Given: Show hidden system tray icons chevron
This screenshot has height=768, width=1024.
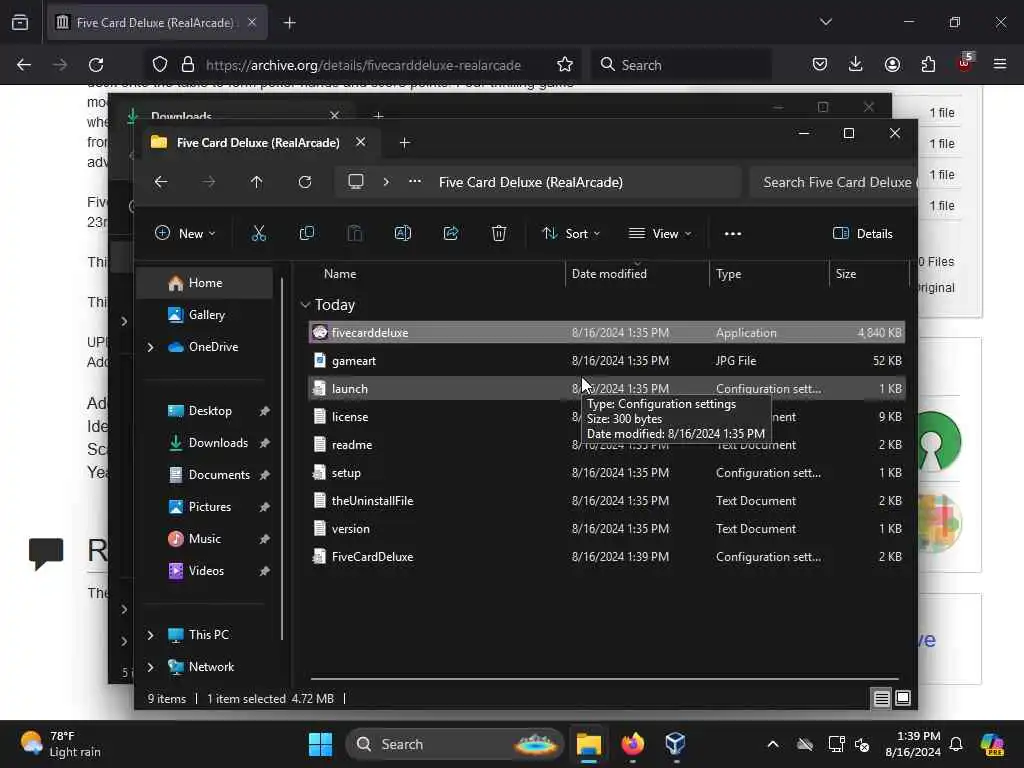Looking at the screenshot, I should point(773,744).
